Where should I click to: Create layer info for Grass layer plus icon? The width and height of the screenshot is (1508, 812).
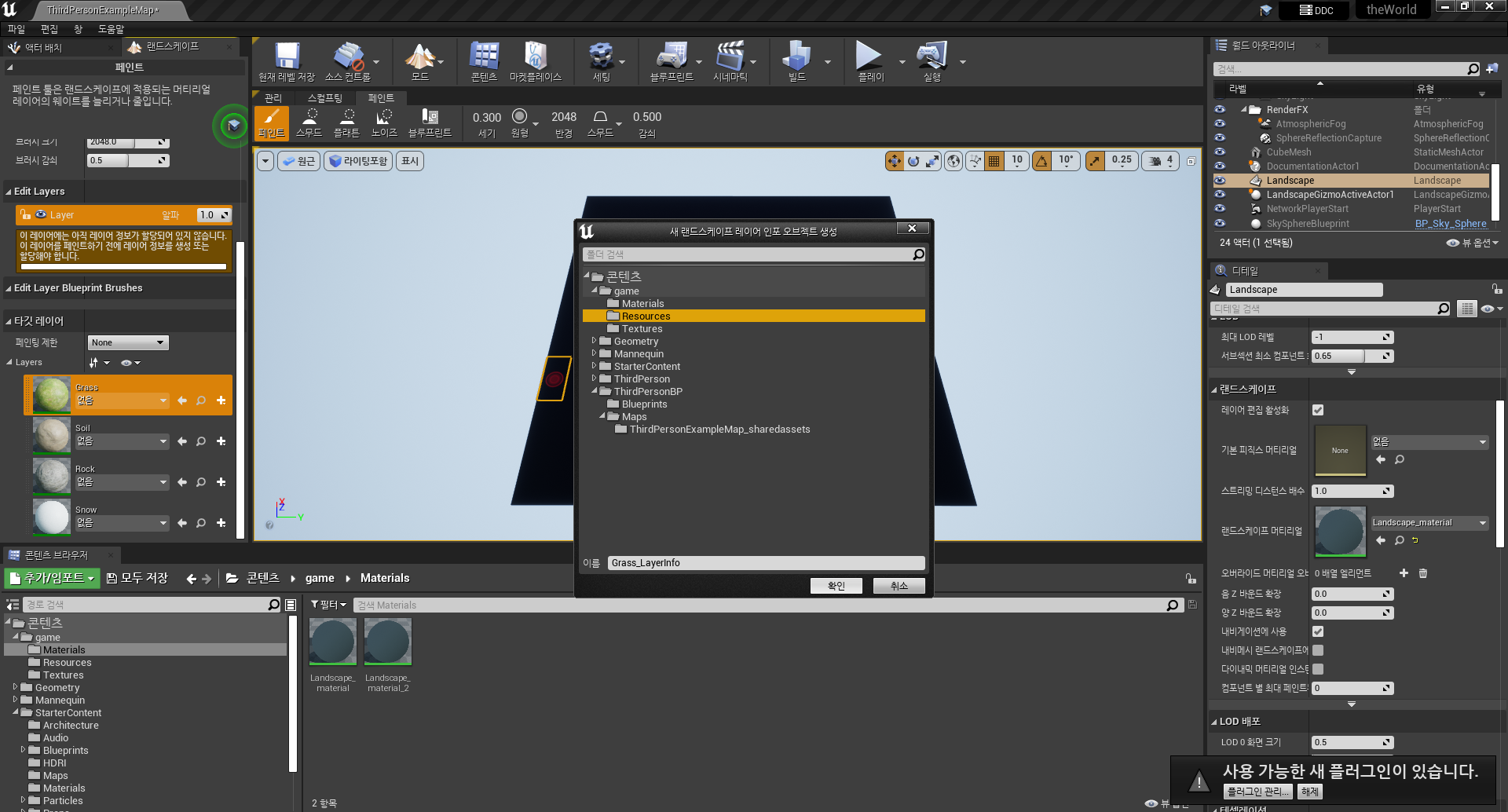[x=221, y=401]
